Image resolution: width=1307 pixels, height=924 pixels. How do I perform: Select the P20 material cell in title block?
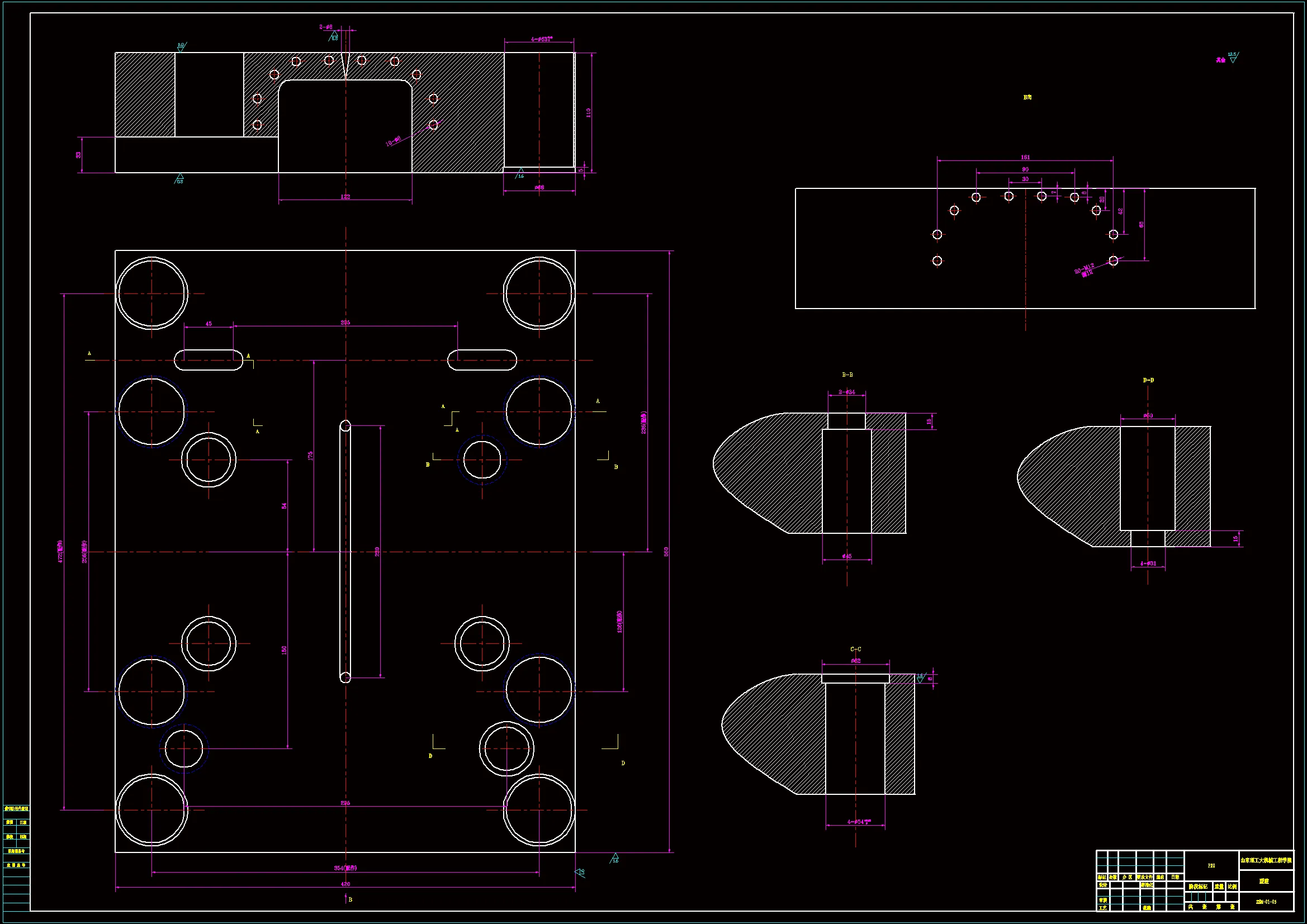point(1211,865)
